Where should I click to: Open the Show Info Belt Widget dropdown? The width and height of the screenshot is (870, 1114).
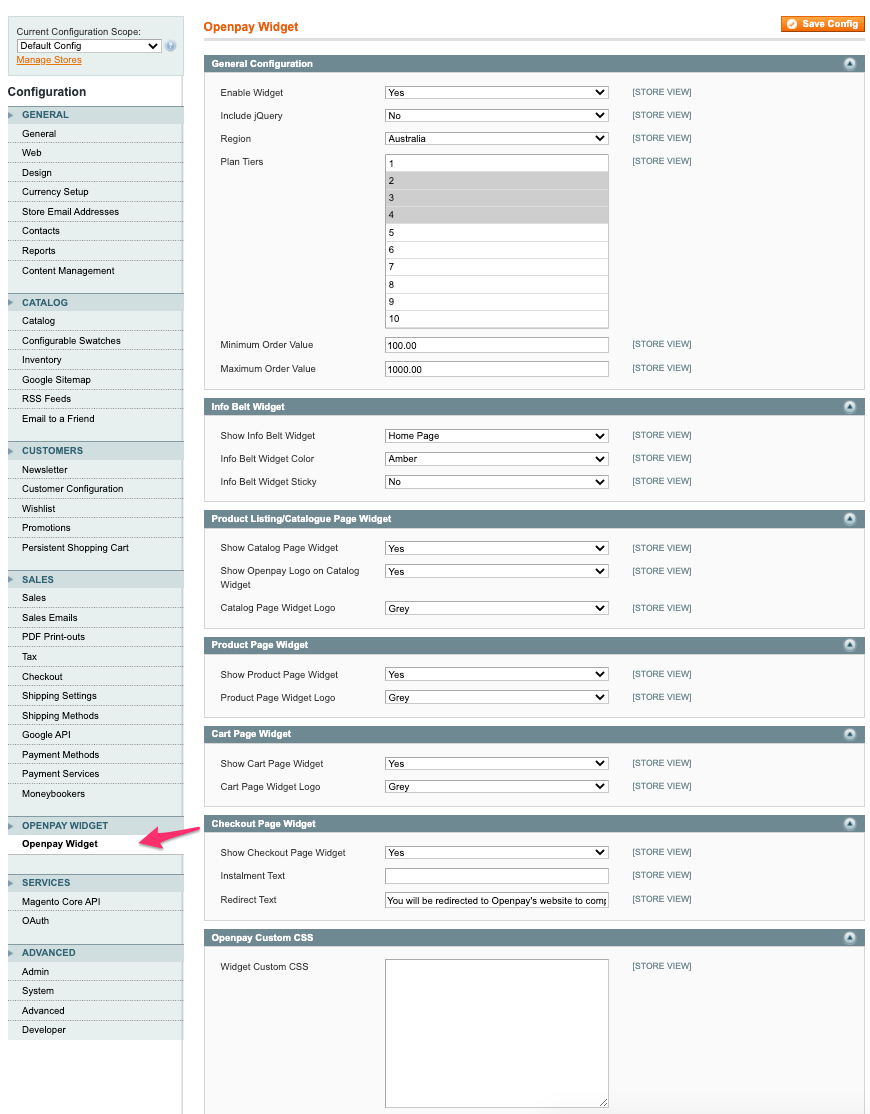[496, 435]
